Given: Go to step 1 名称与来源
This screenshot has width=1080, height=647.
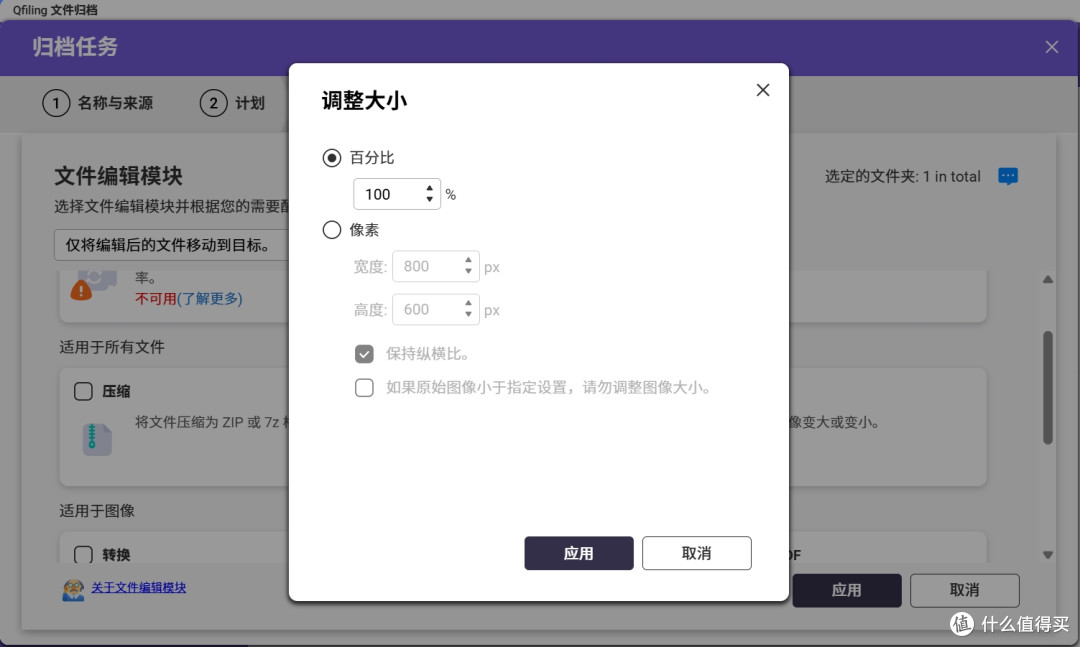Looking at the screenshot, I should (98, 103).
